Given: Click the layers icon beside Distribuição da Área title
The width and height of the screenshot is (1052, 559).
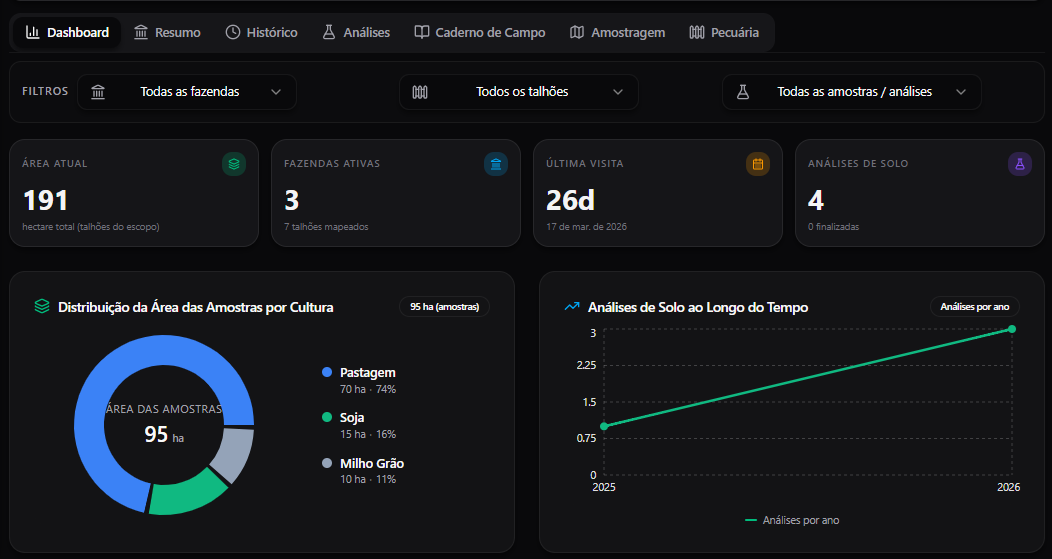Looking at the screenshot, I should coord(42,307).
